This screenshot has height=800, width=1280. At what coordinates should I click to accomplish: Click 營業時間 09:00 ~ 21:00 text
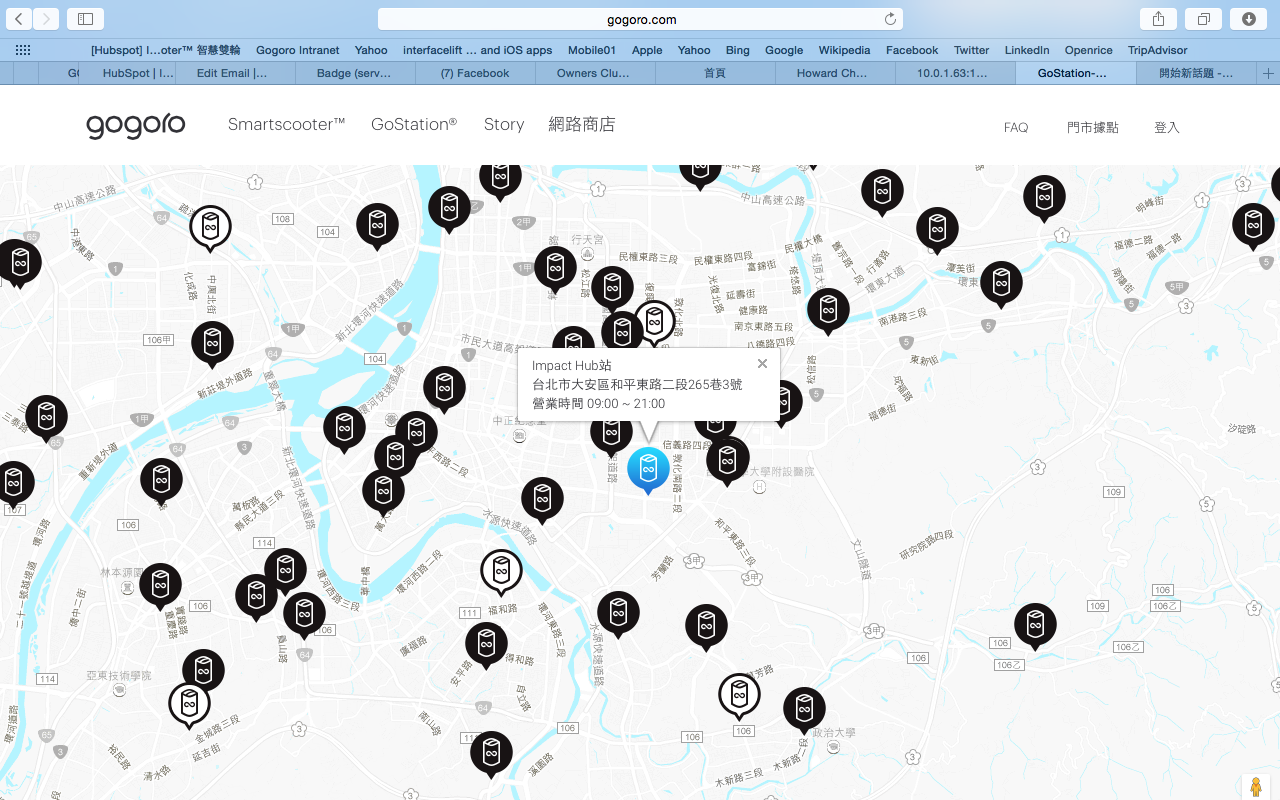(598, 404)
